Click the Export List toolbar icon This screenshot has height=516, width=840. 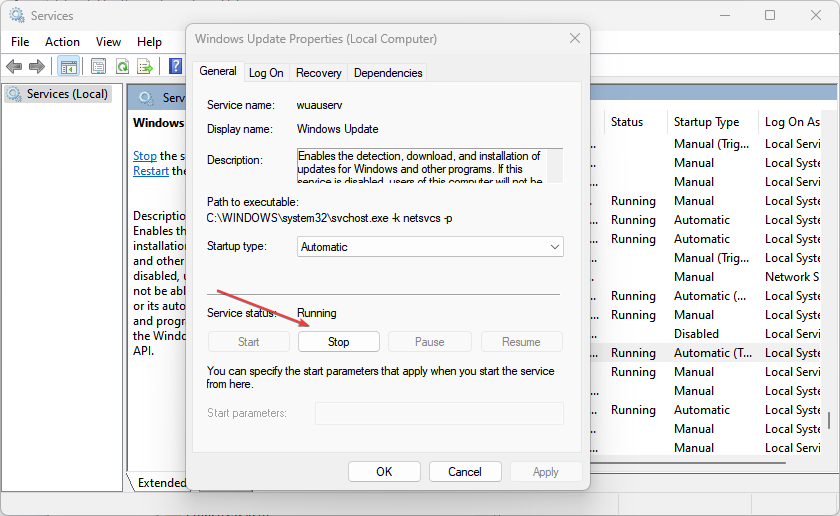[x=145, y=66]
